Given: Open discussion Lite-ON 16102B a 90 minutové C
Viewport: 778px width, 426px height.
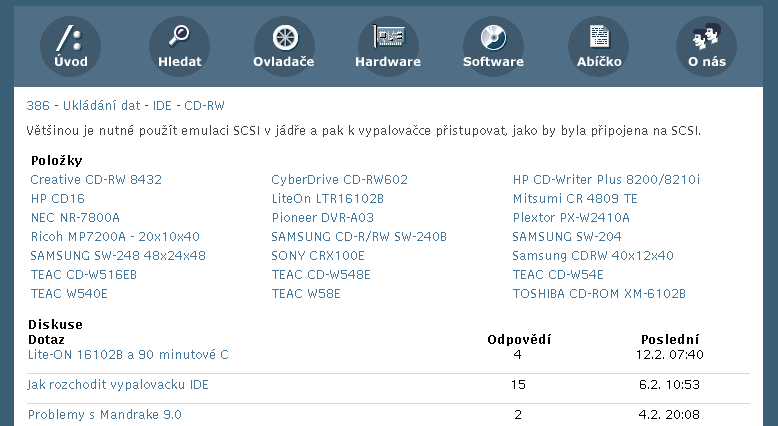Looking at the screenshot, I should coord(128,355).
